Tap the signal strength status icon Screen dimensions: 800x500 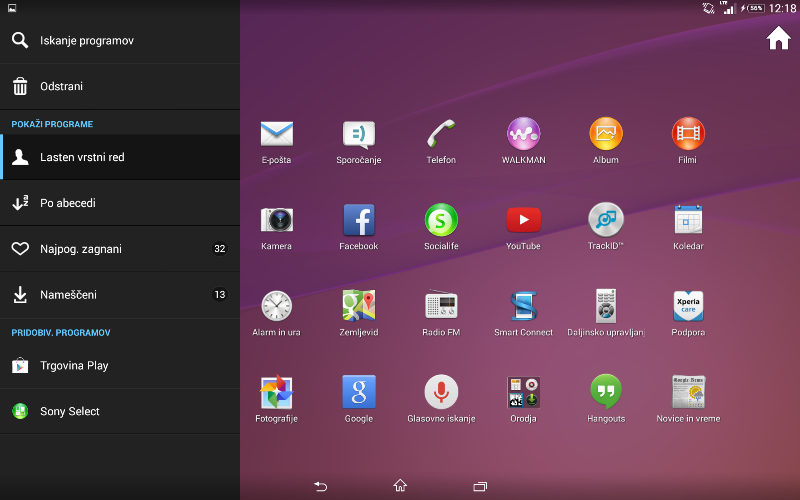click(728, 8)
